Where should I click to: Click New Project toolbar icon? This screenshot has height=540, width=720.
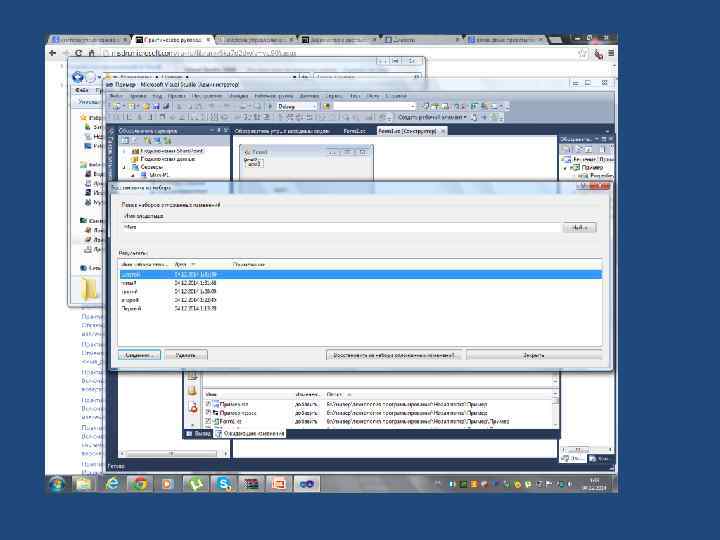pyautogui.click(x=117, y=107)
